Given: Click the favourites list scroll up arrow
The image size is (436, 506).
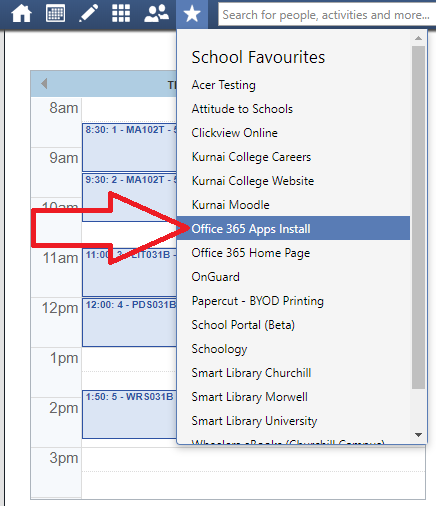Looking at the screenshot, I should pos(418,38).
